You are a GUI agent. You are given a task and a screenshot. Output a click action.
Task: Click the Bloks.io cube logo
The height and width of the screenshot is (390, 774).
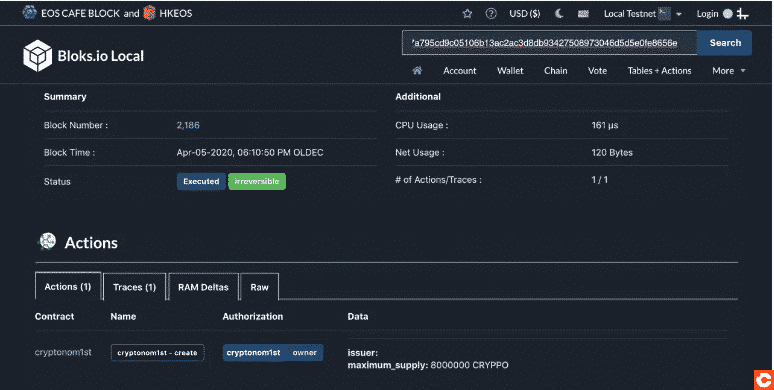coord(38,56)
